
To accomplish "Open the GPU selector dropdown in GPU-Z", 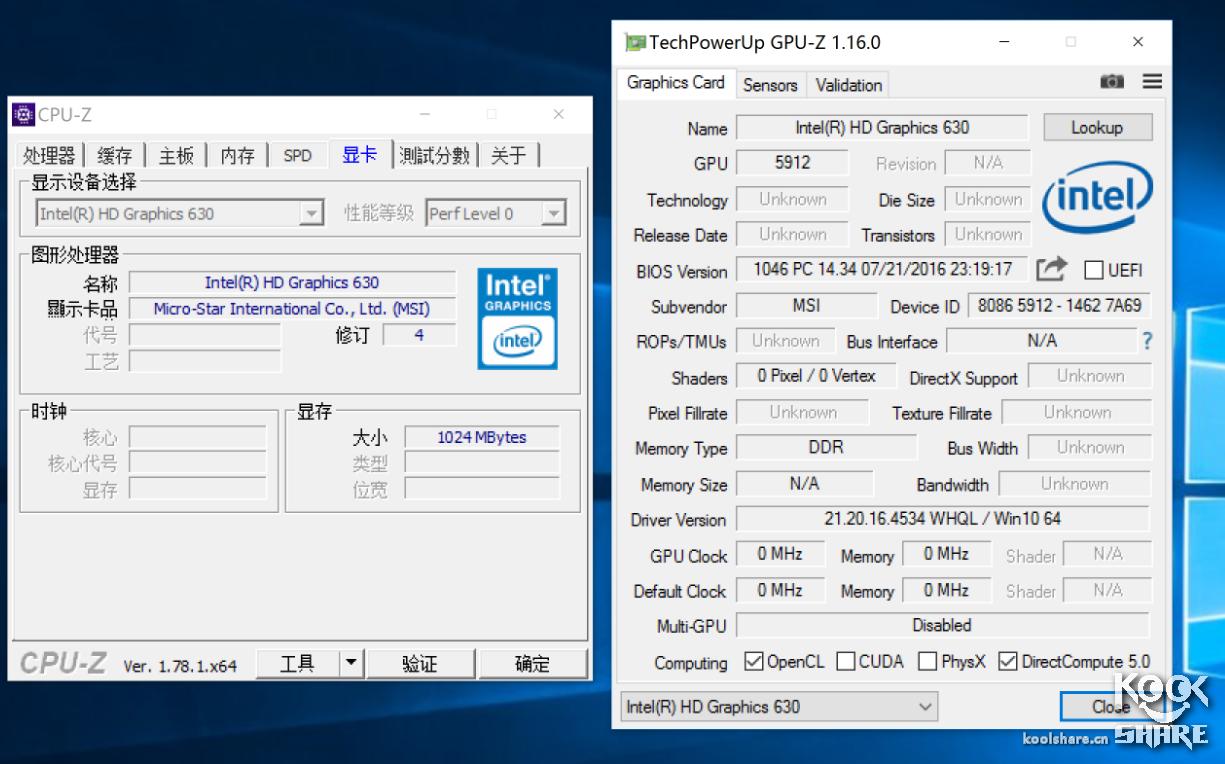I will click(926, 707).
